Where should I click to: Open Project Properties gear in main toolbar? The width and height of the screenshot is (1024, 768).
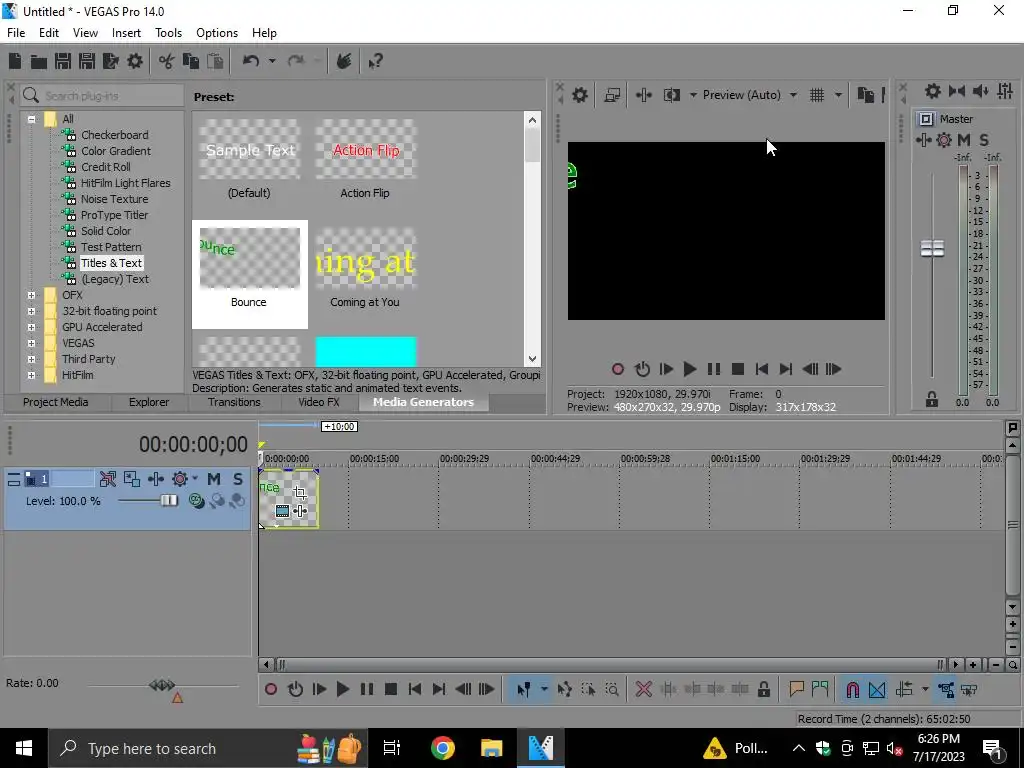click(x=135, y=61)
